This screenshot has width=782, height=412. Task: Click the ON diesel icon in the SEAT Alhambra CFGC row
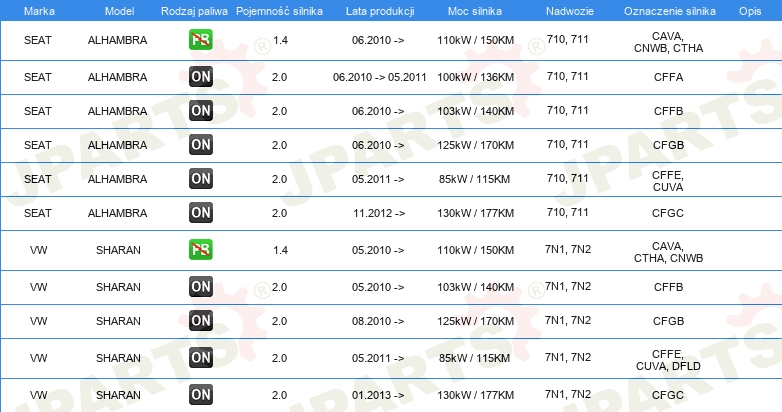200,212
